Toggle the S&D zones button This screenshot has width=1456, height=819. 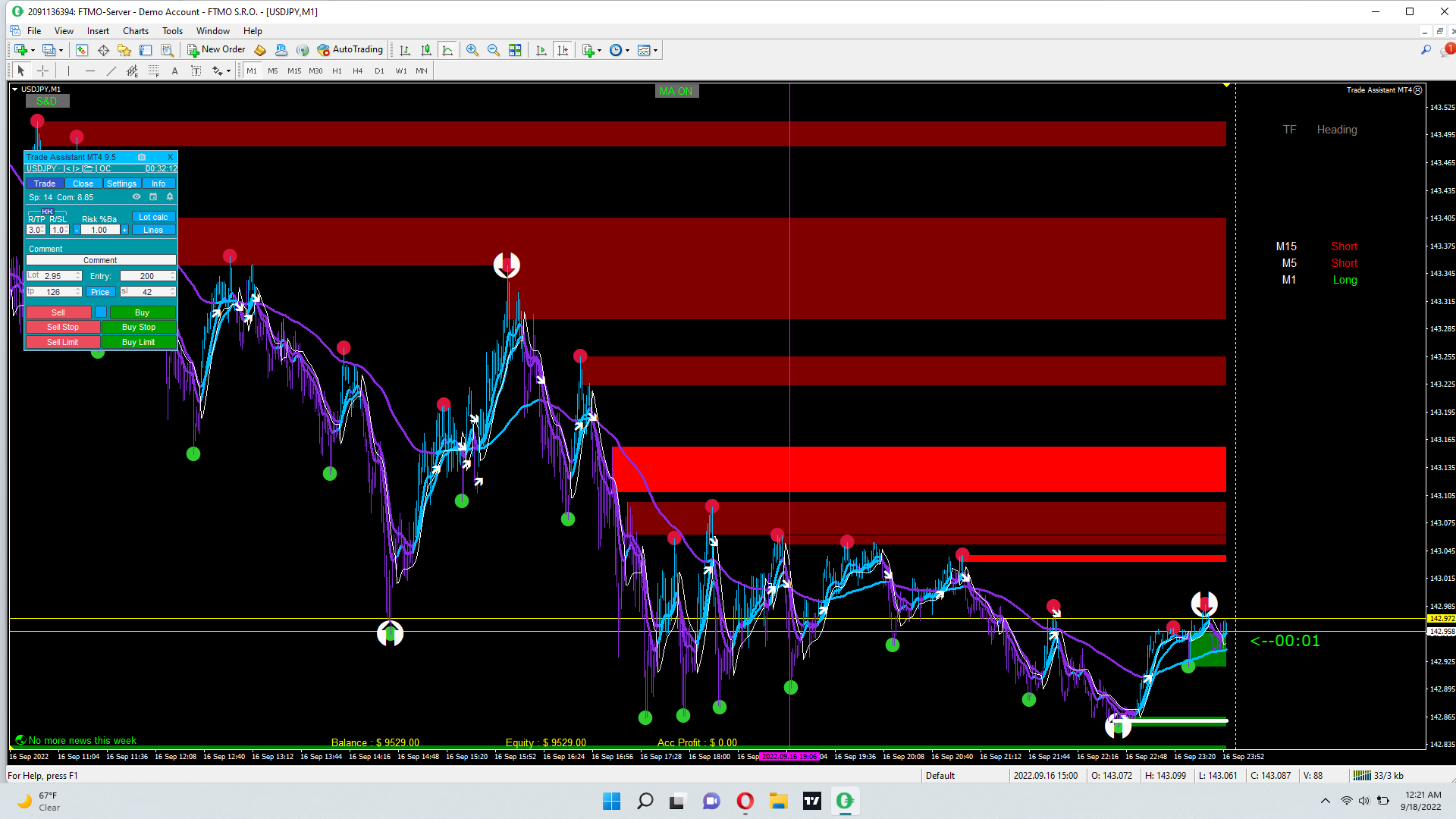pyautogui.click(x=46, y=101)
